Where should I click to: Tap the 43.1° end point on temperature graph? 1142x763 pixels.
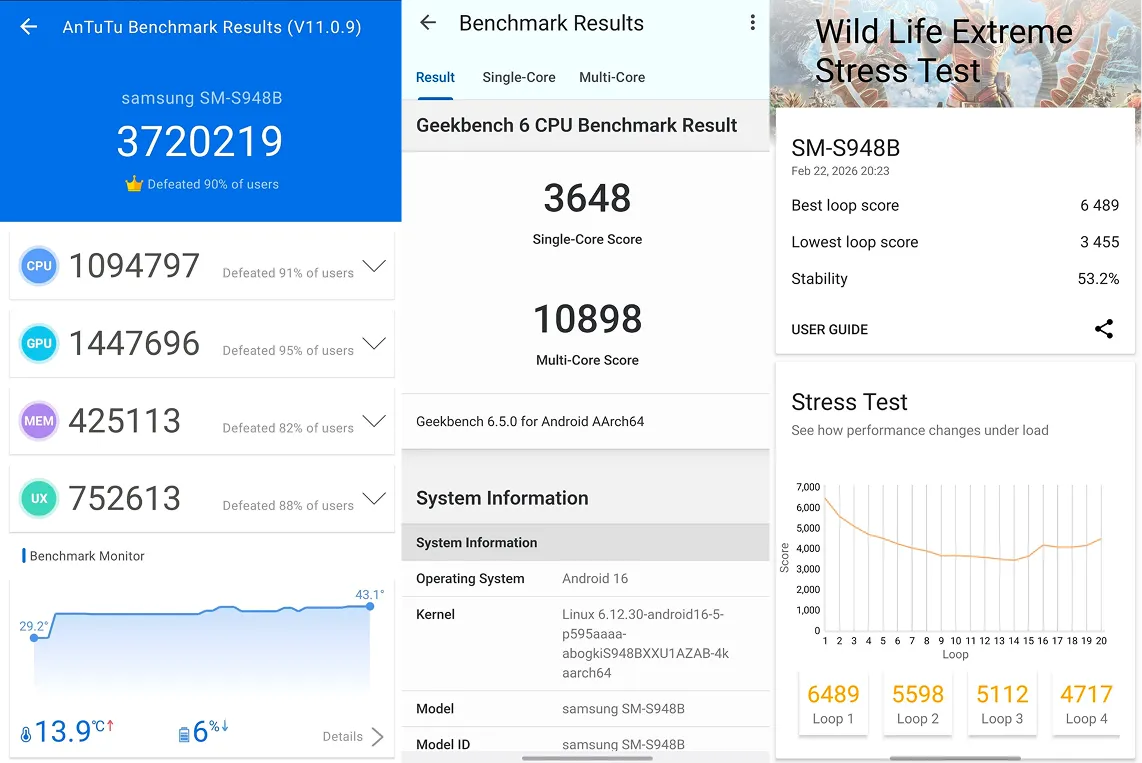370,606
